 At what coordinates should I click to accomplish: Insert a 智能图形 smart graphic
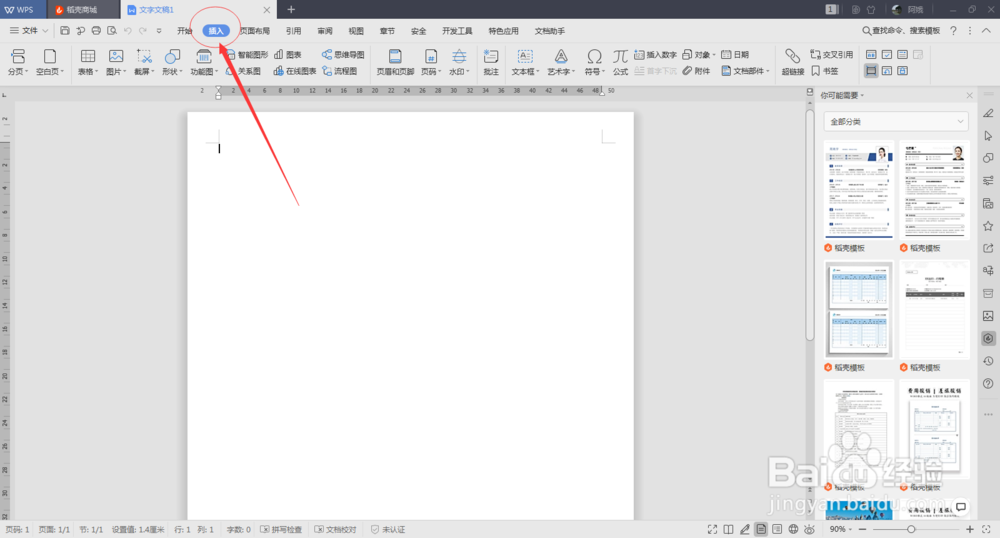247,55
